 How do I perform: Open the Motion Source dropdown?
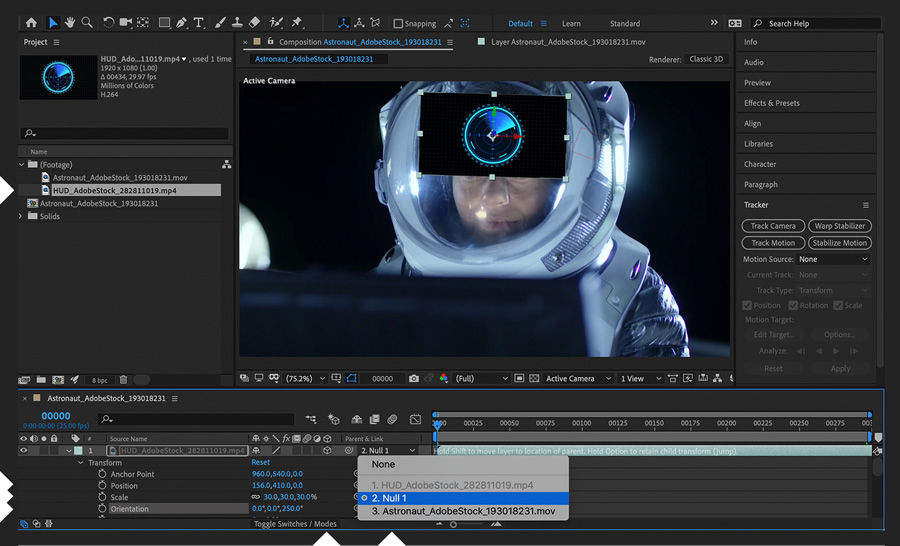tap(834, 259)
